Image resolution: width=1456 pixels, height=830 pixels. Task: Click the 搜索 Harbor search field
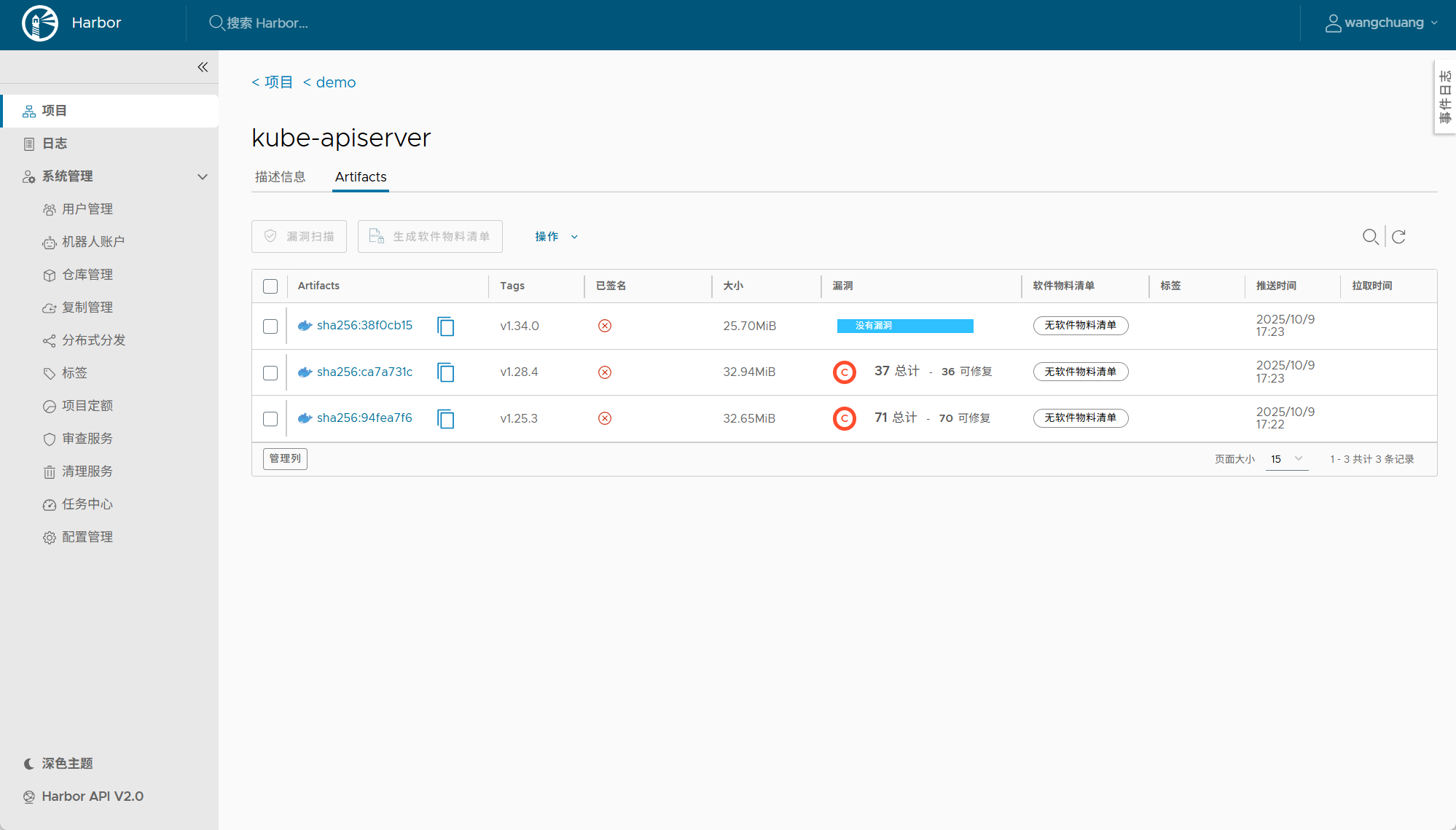[x=267, y=23]
